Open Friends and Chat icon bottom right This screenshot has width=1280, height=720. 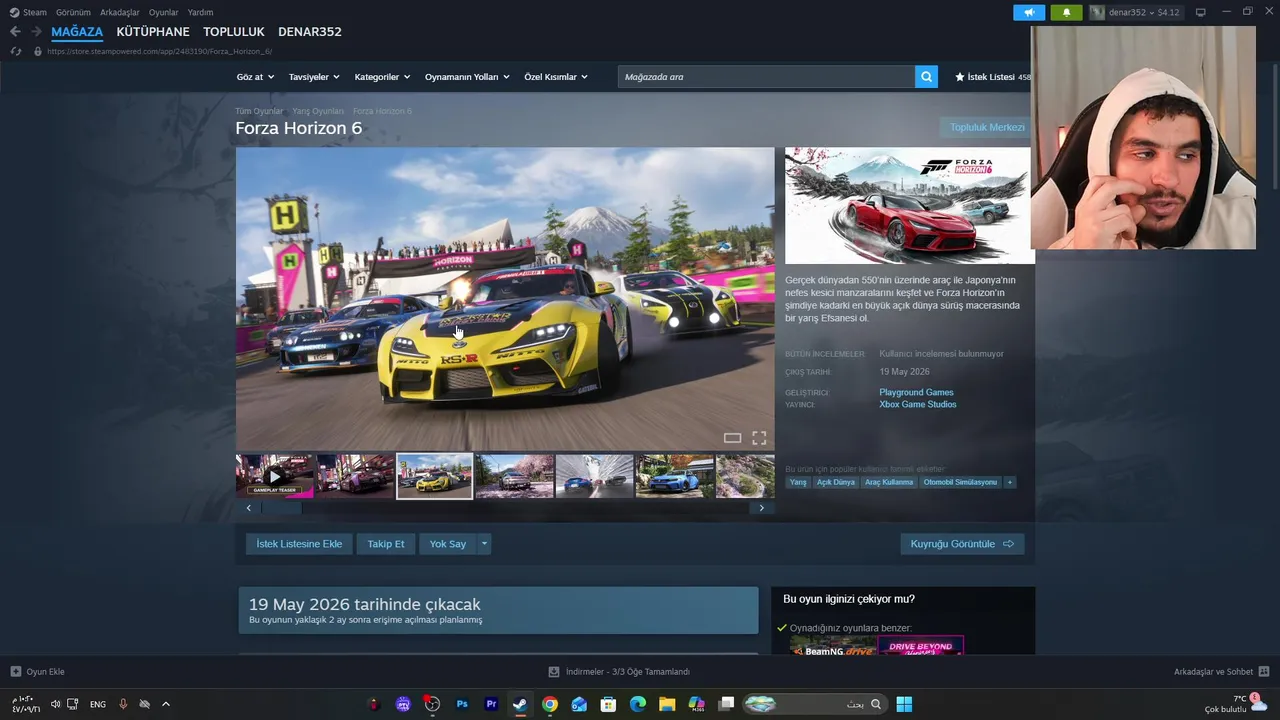(1263, 672)
